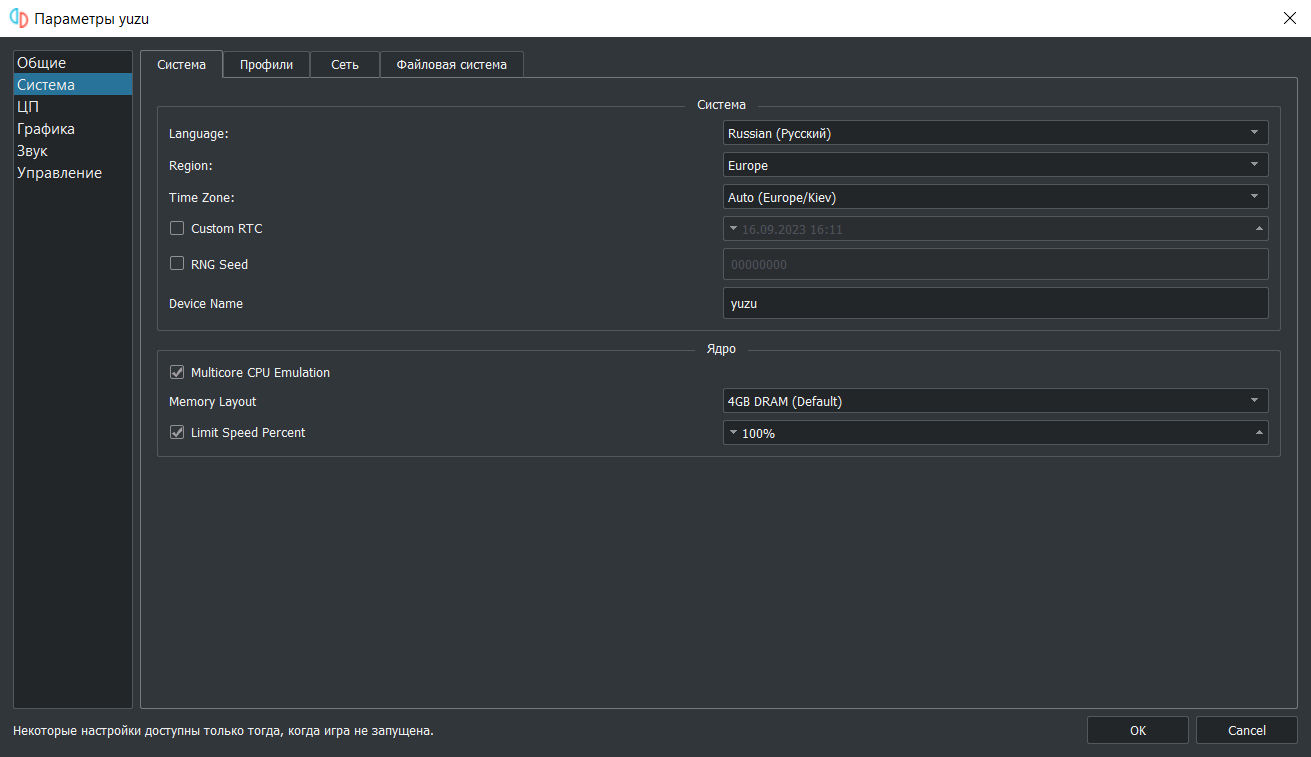The width and height of the screenshot is (1311, 757).
Task: Click the Memory Layout label text
Action: point(212,401)
